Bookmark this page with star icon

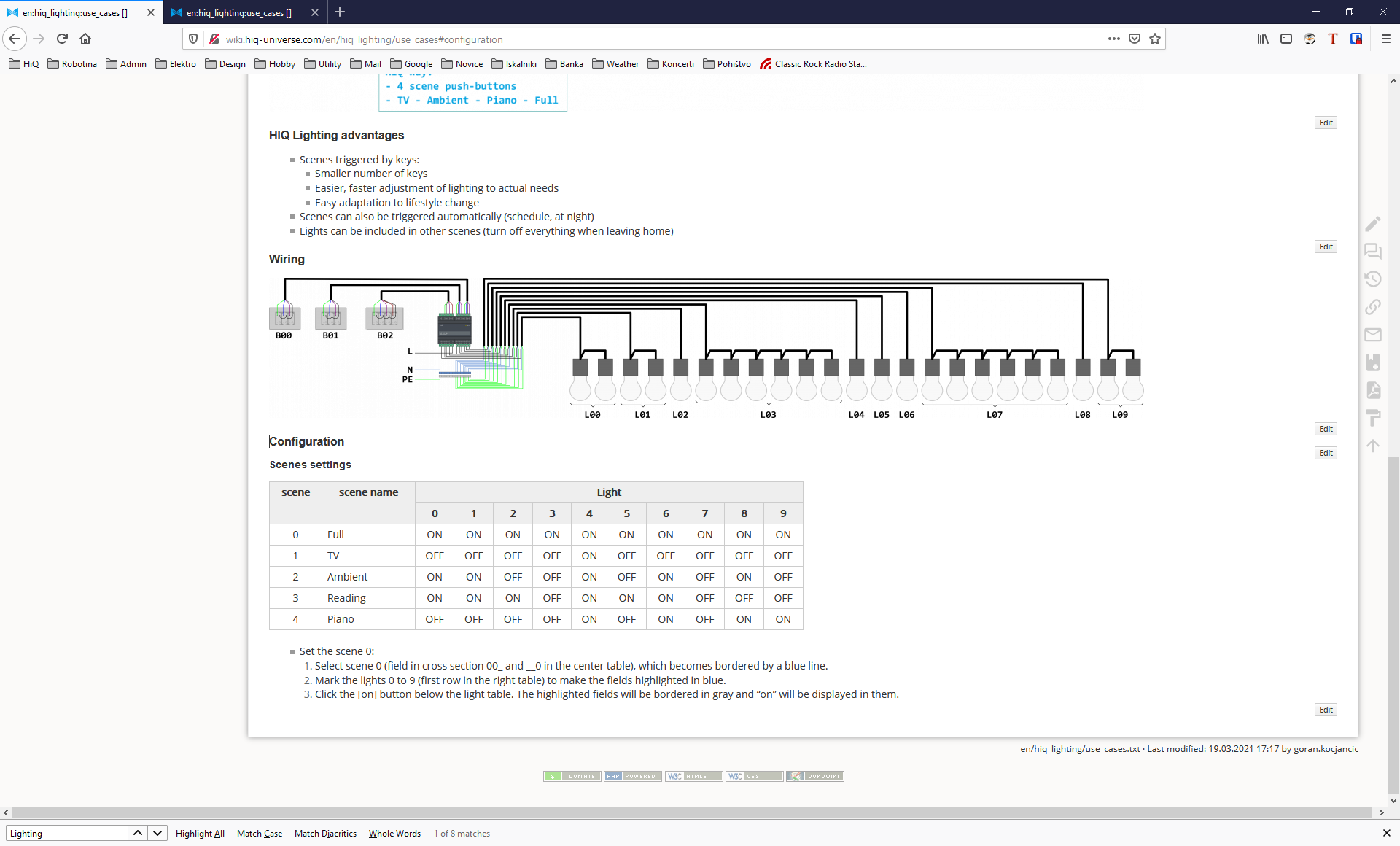(x=1155, y=39)
